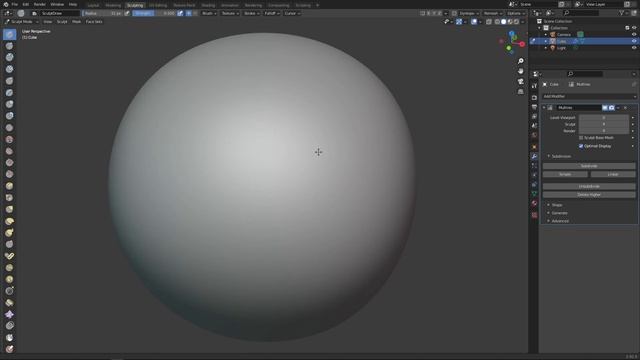
Task: Expand the Shape subpanel
Action: click(x=557, y=205)
